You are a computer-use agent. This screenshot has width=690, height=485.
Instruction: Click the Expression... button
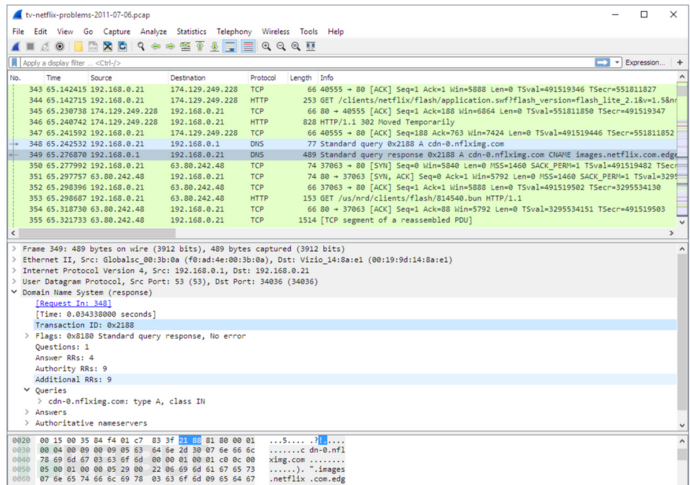(x=644, y=62)
